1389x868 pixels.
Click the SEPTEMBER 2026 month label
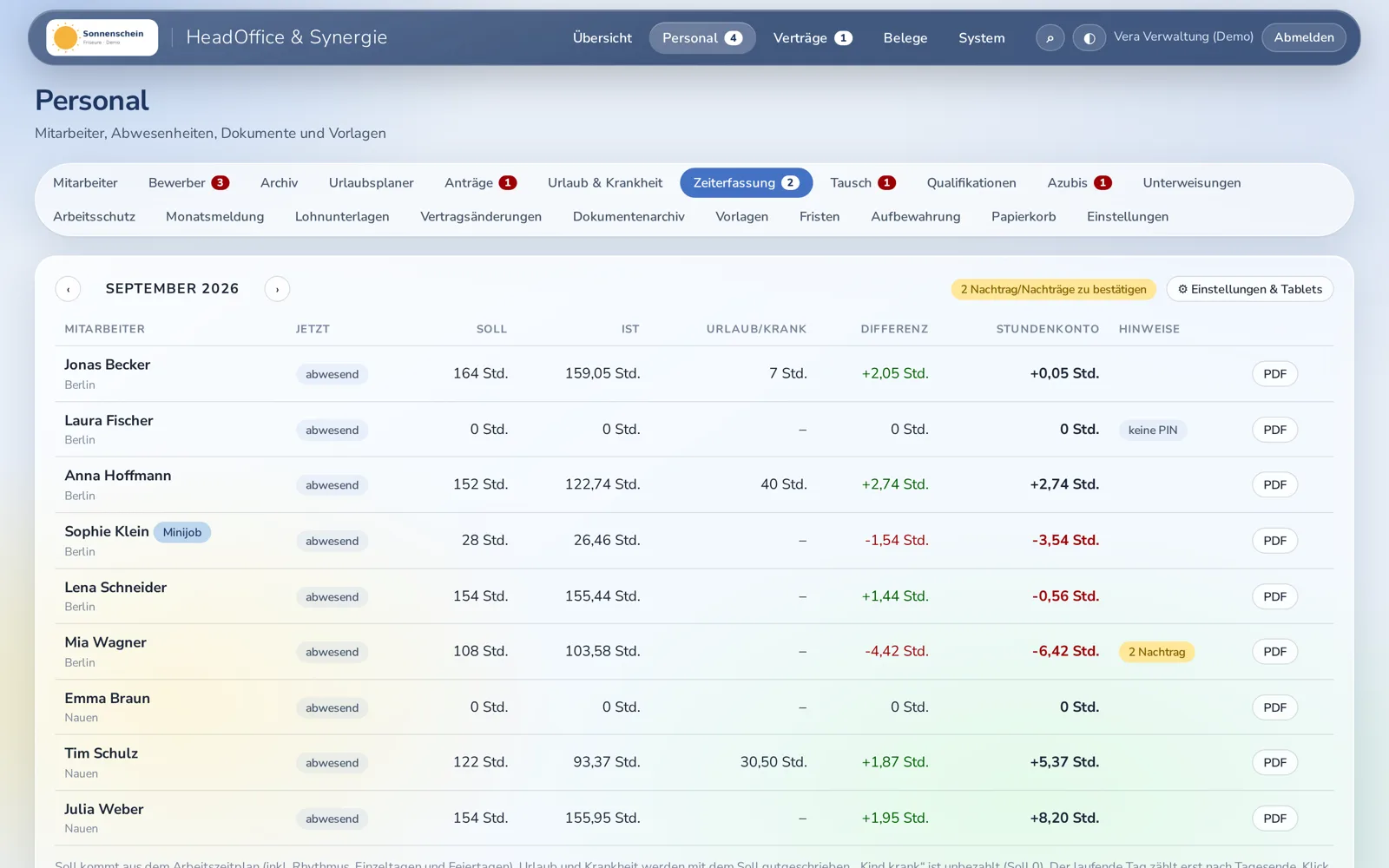(172, 288)
